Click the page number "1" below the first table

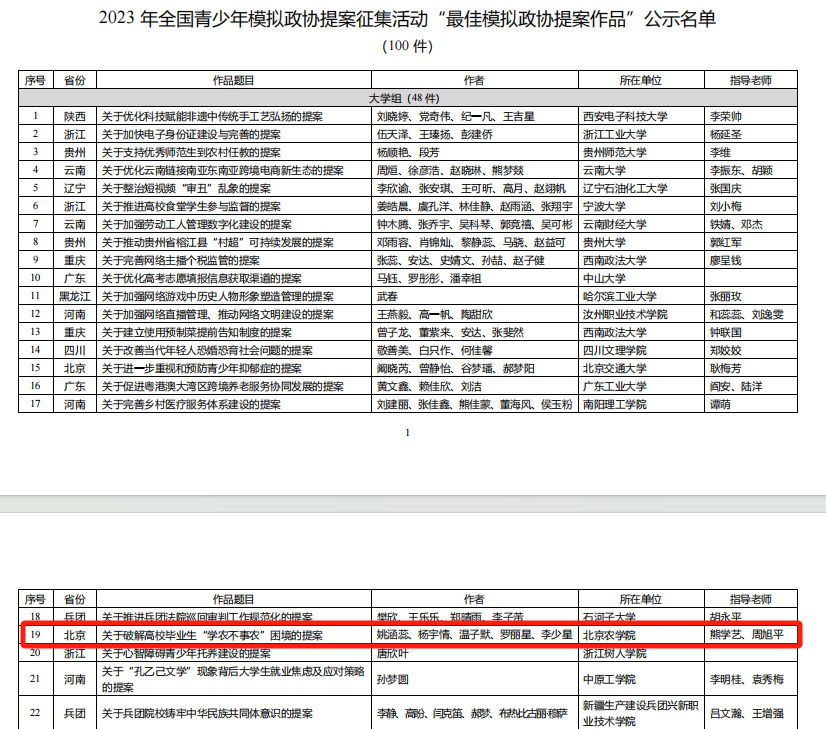408,432
